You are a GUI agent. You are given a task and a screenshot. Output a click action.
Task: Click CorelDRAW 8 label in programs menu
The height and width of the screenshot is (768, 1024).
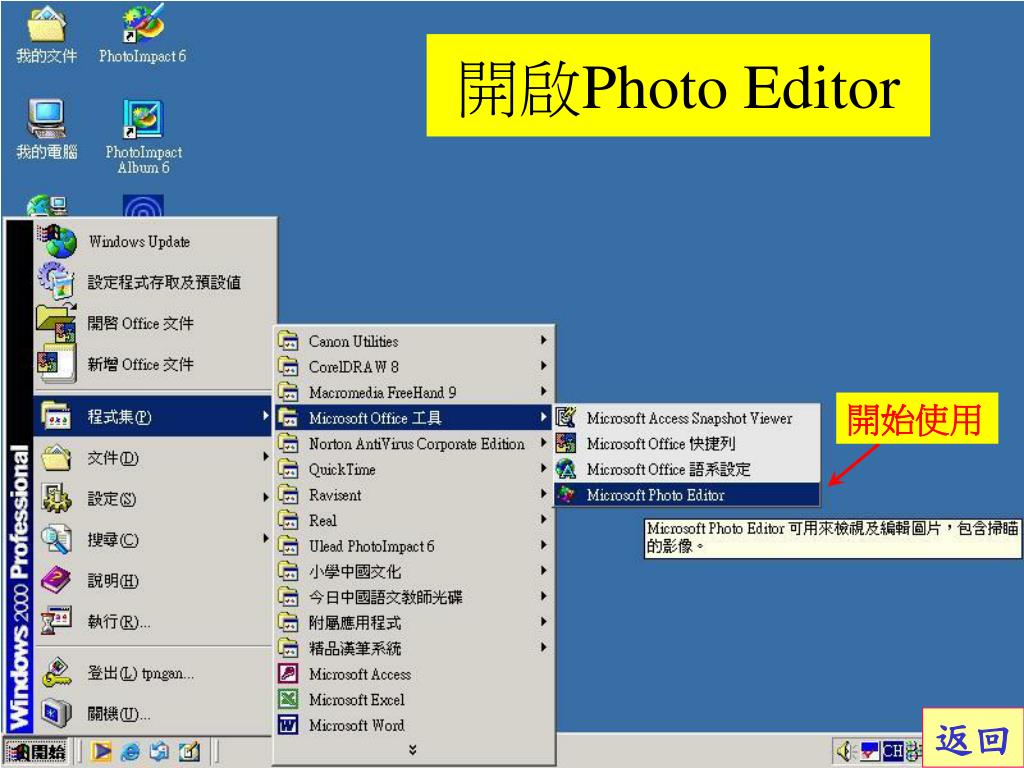click(x=353, y=366)
